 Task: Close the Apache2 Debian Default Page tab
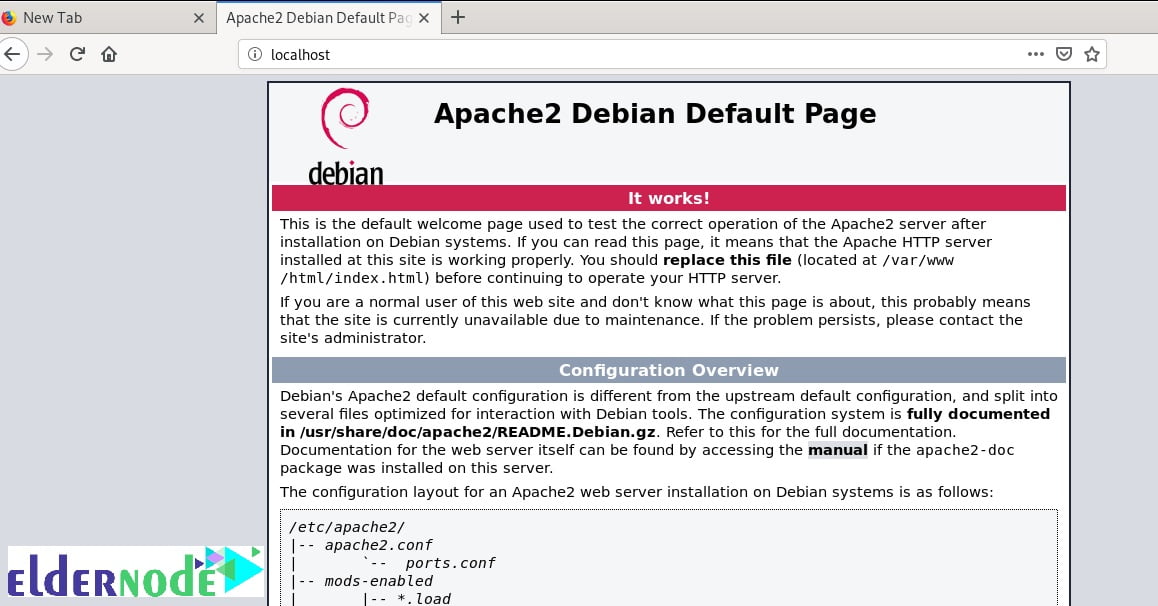click(x=424, y=18)
